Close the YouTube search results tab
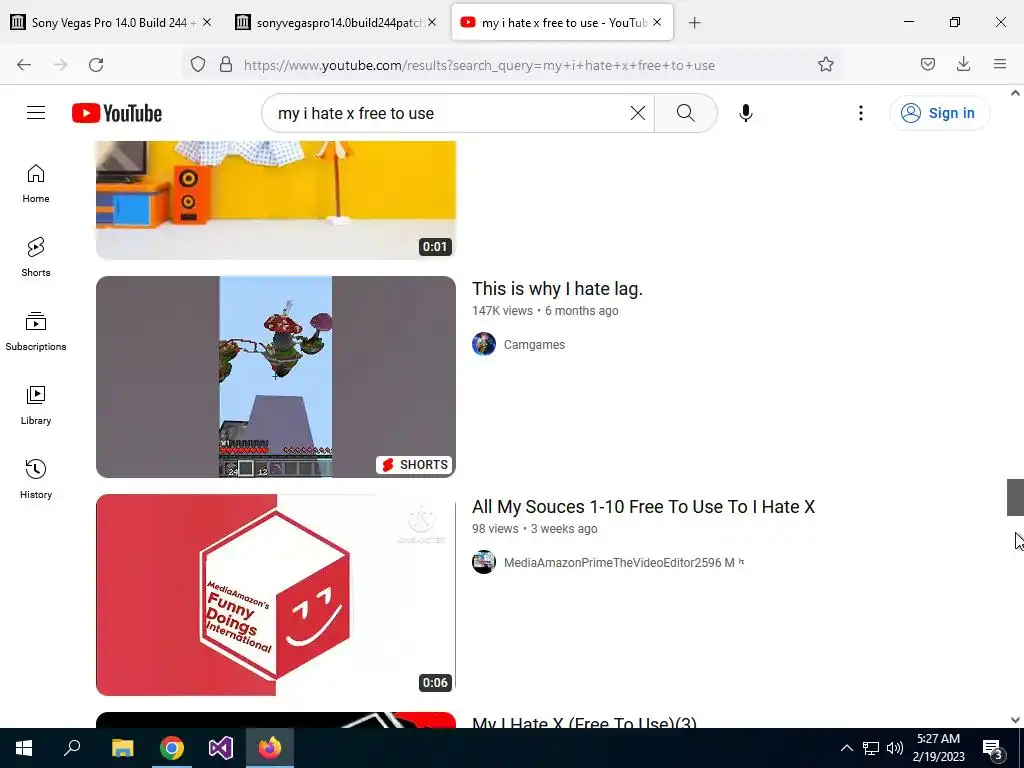 click(x=657, y=22)
